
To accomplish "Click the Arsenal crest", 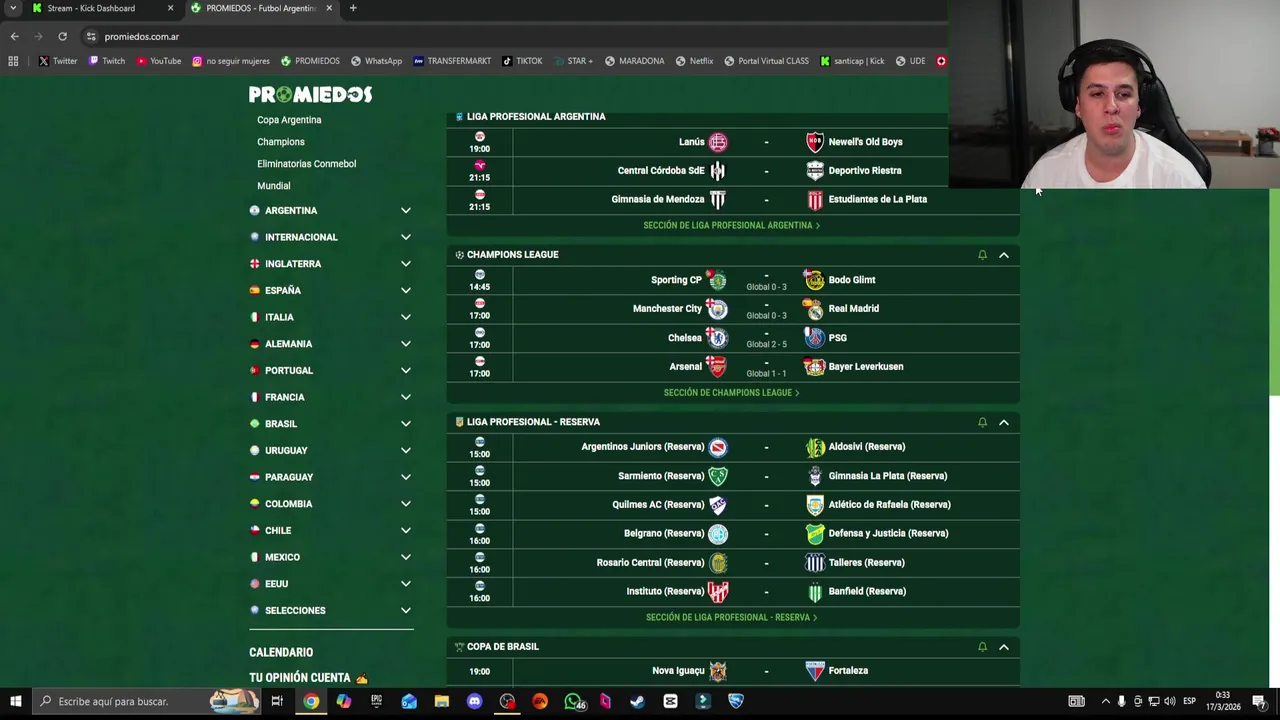I will 717,366.
